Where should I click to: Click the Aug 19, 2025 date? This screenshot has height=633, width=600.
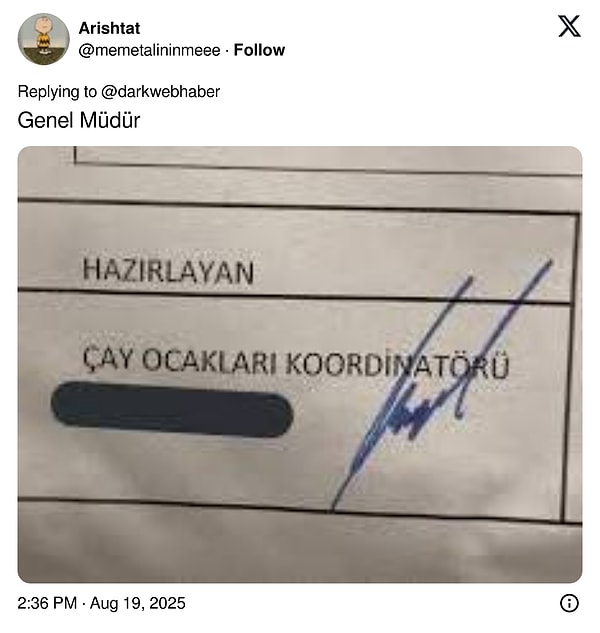(138, 603)
